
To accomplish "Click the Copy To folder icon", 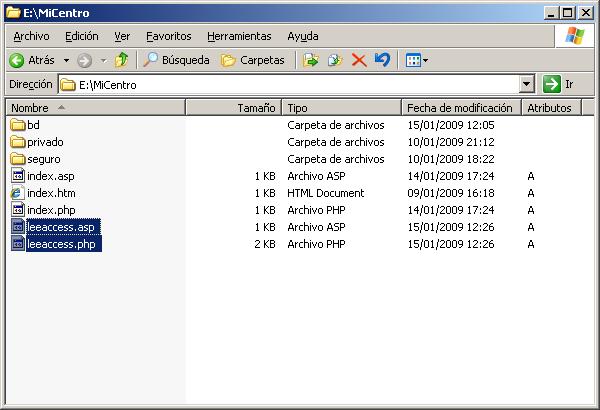I will point(335,60).
